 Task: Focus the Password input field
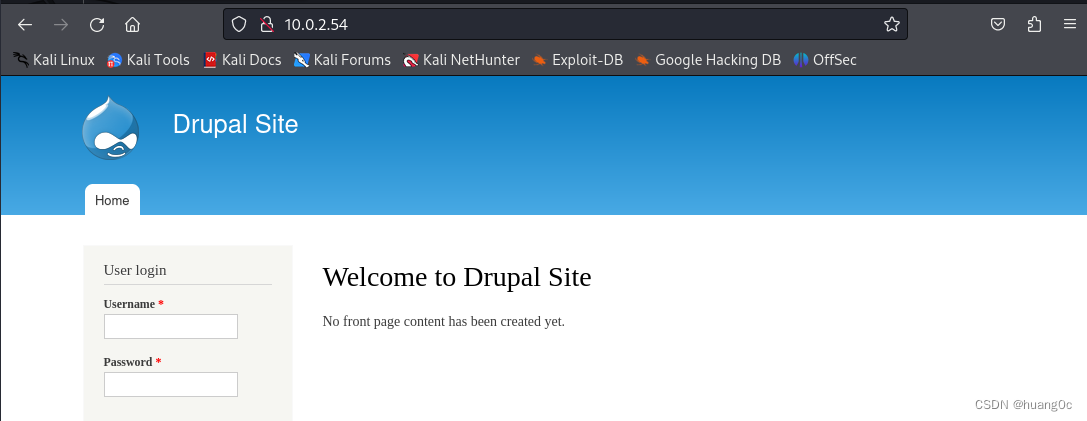[x=171, y=385]
